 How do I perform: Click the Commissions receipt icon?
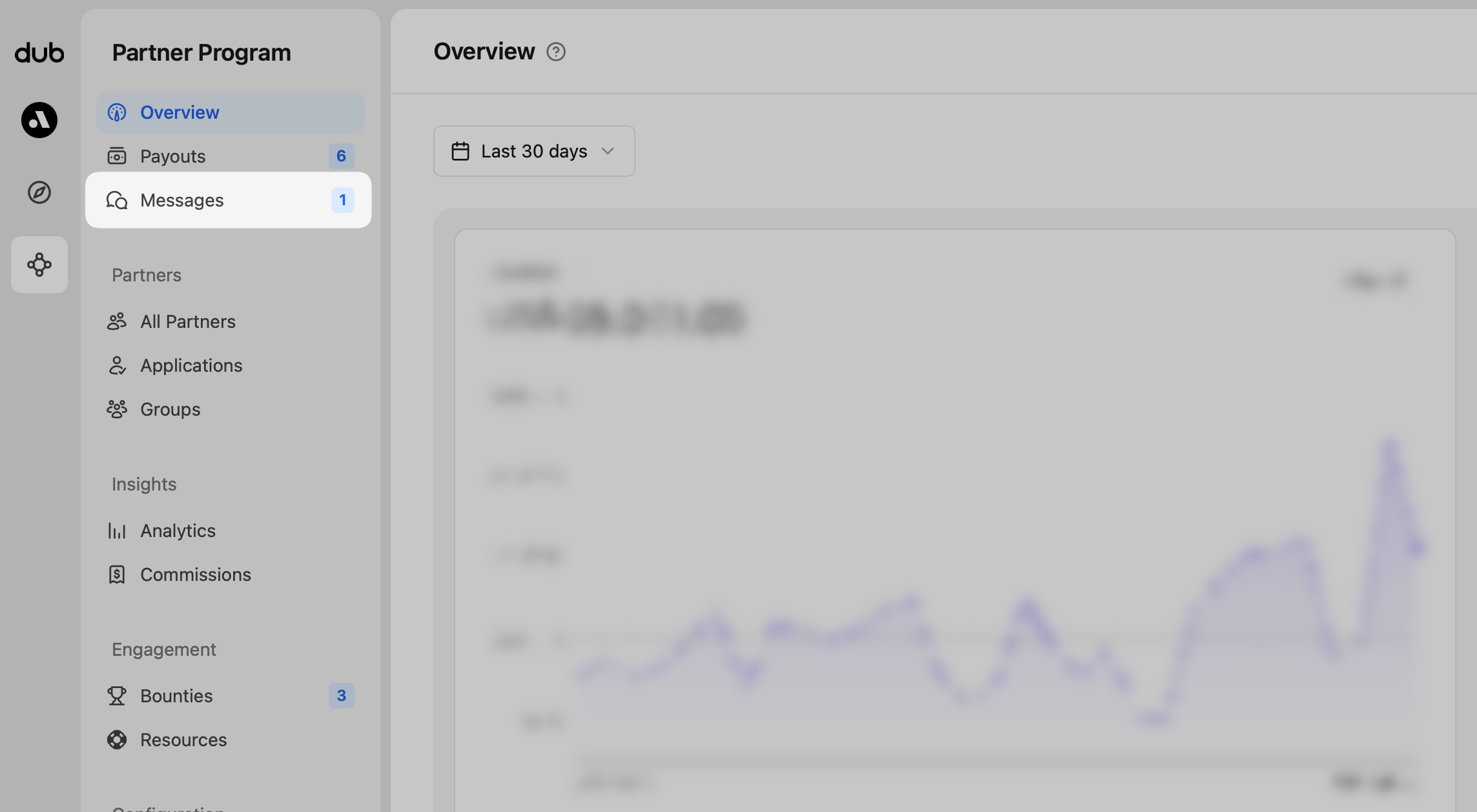click(x=117, y=574)
